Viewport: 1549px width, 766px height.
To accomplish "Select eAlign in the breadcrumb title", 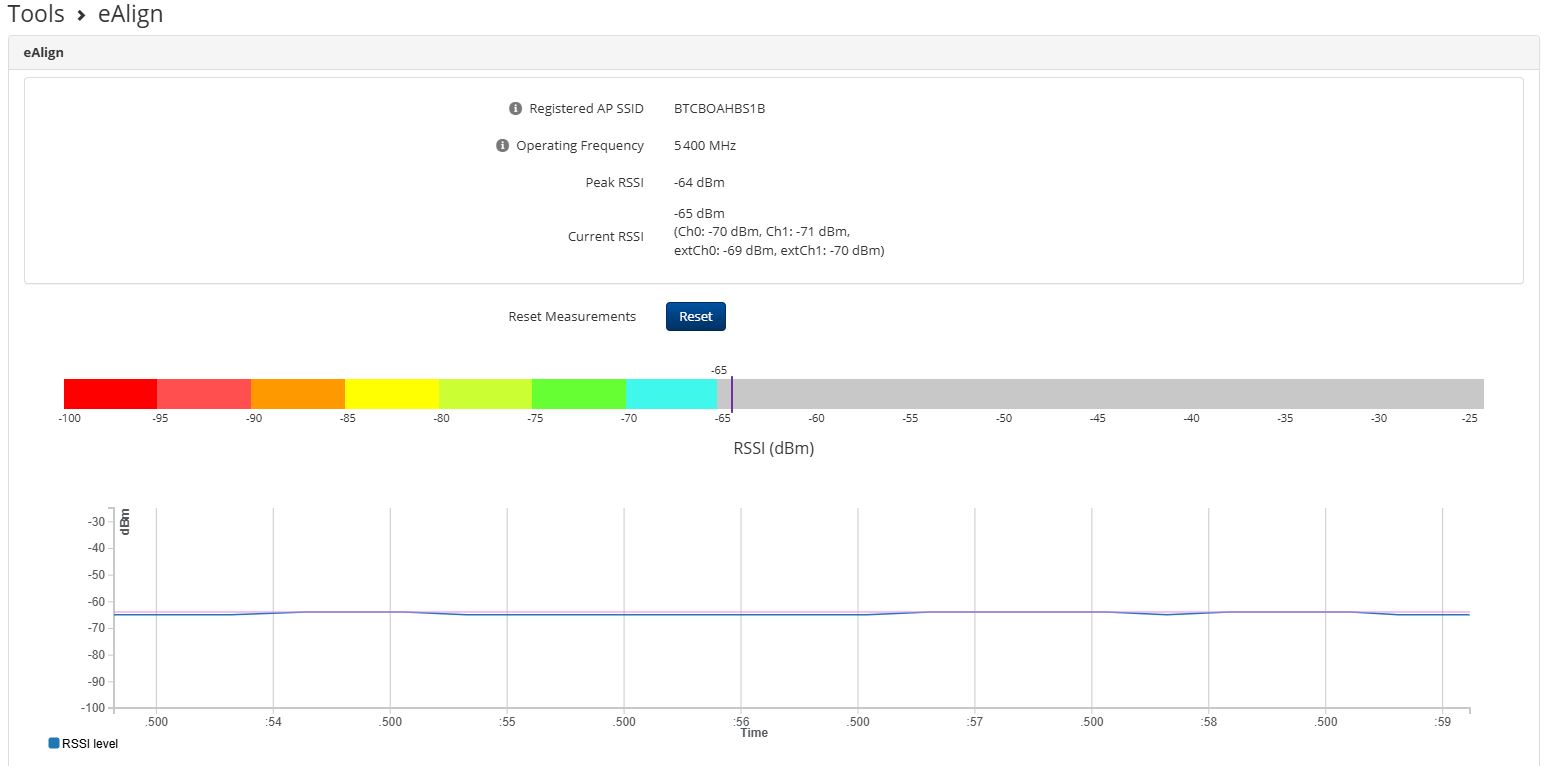I will pyautogui.click(x=130, y=14).
